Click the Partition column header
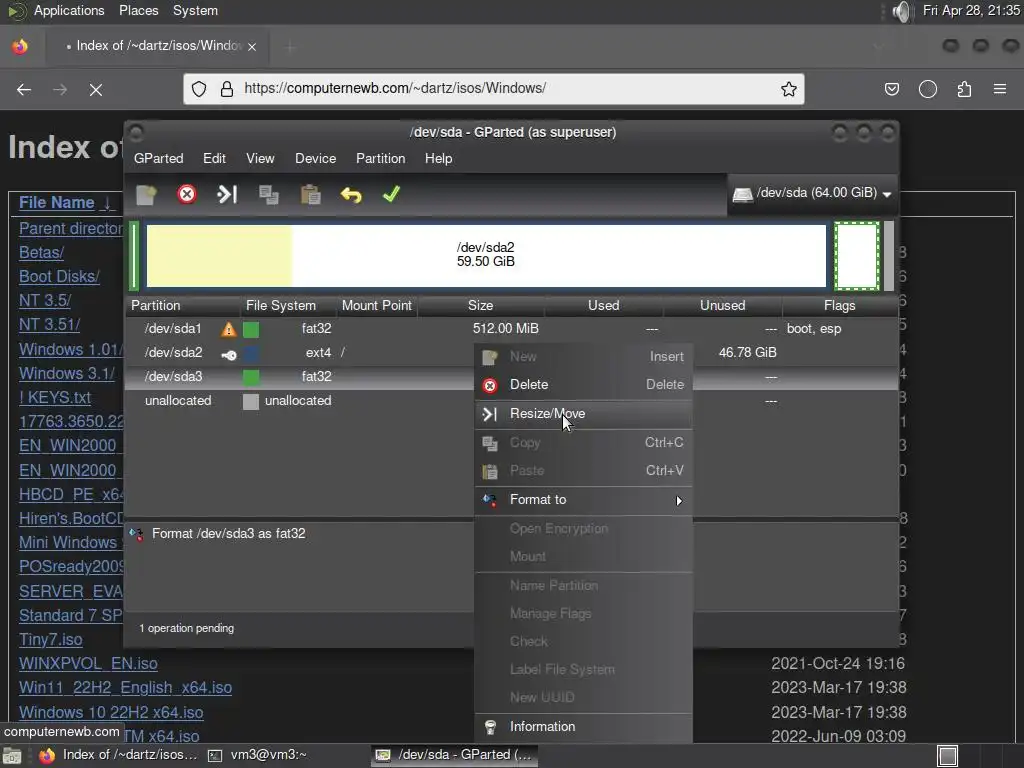 pyautogui.click(x=182, y=306)
